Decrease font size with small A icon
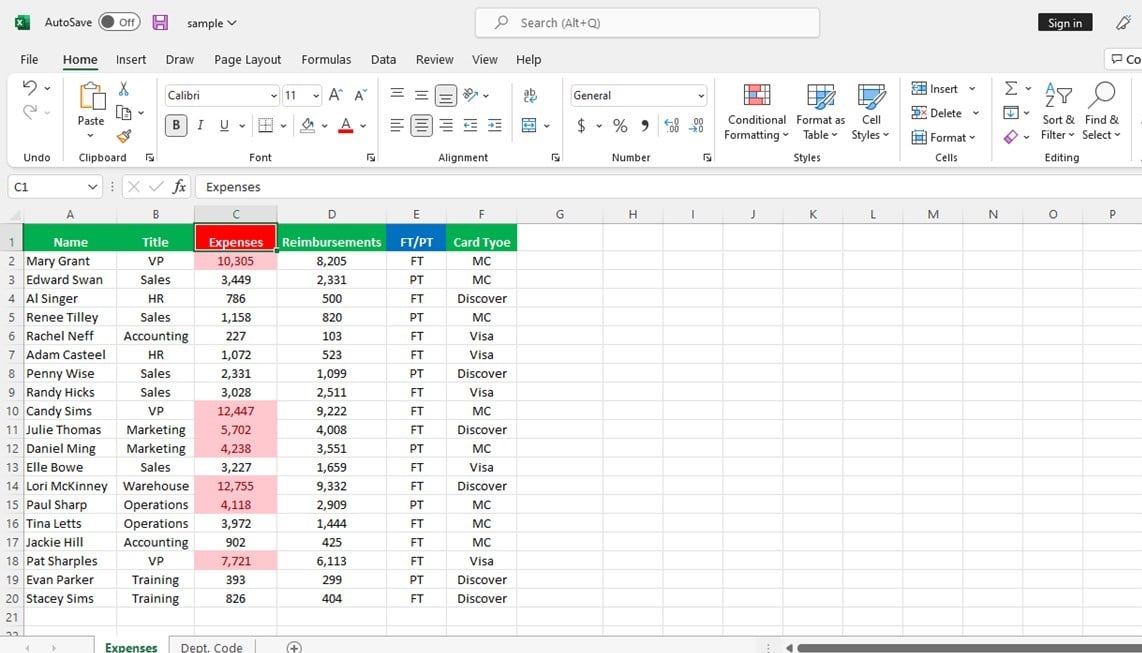 click(361, 95)
